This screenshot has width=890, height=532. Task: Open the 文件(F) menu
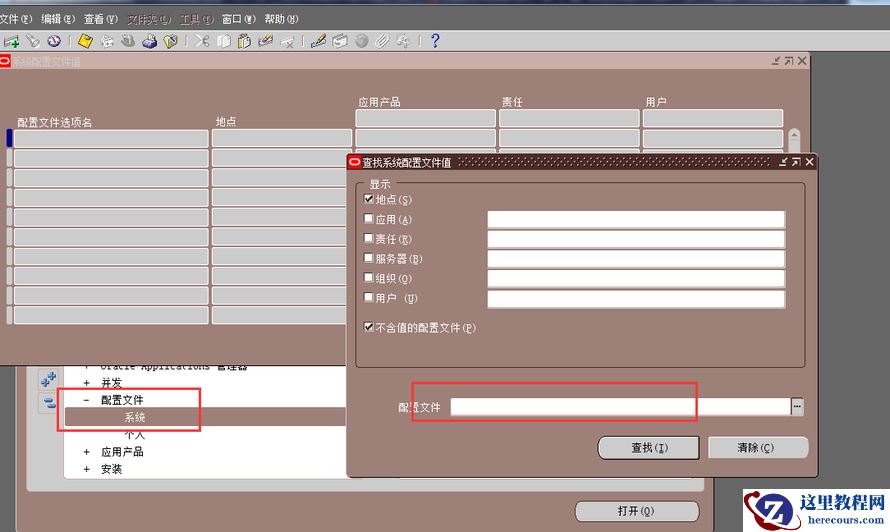point(16,19)
